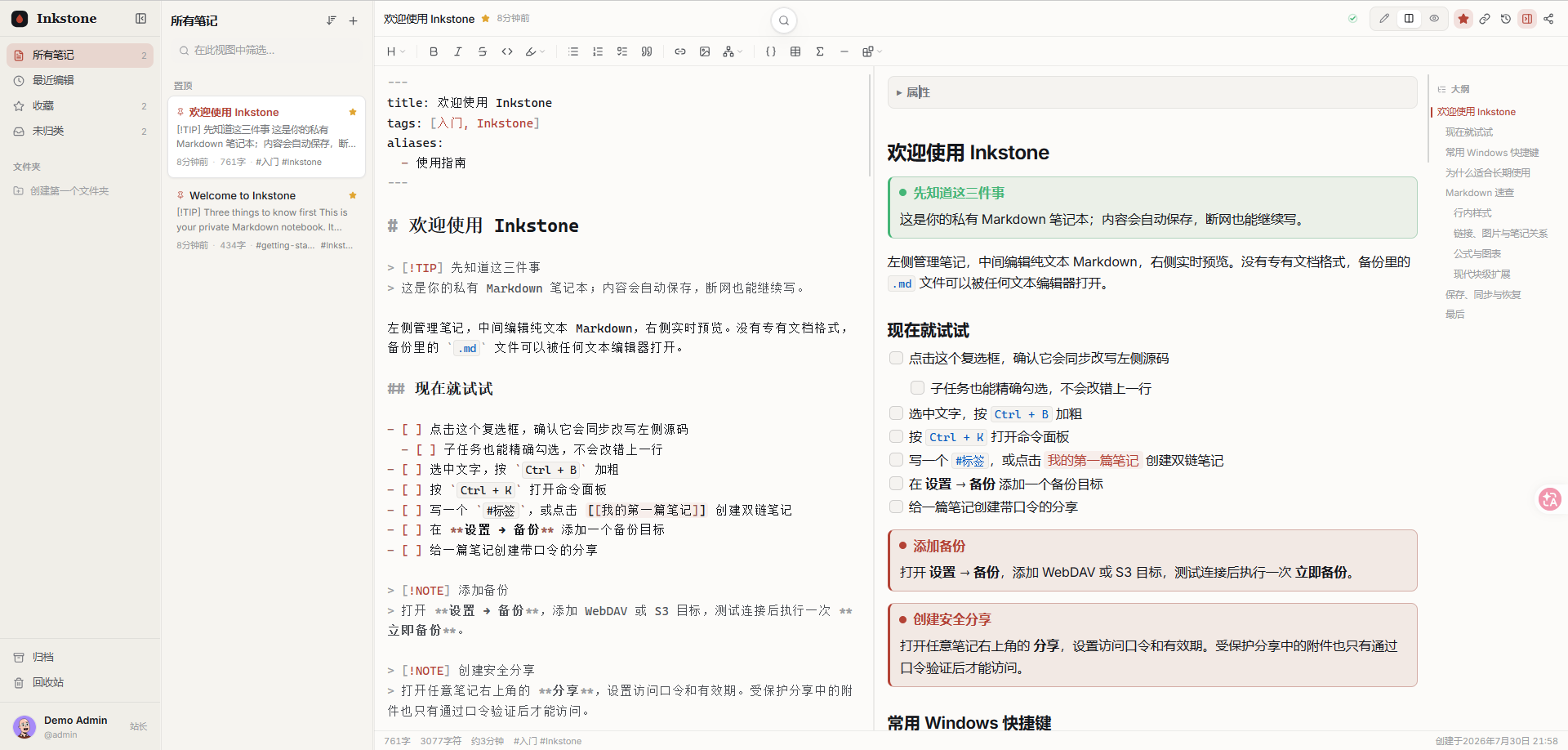Check the '写一个 #标签' task checkbox

tap(896, 460)
